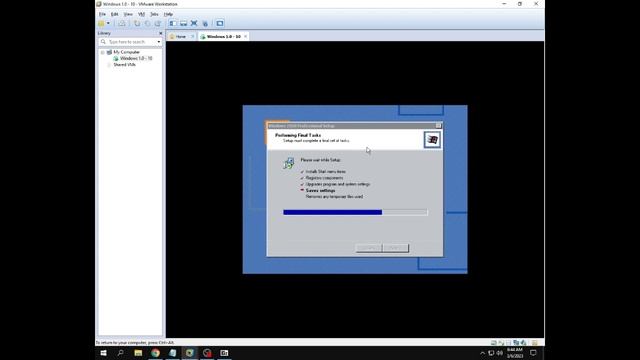Viewport: 640px width, 360px height.
Task: Click the 'Performing Final Tasks' heading
Action: [x=298, y=135]
